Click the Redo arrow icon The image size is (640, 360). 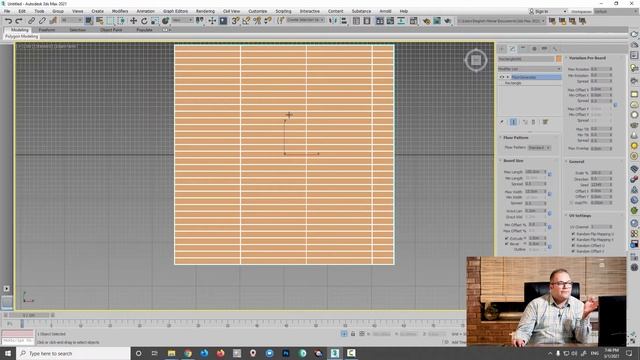tap(19, 20)
